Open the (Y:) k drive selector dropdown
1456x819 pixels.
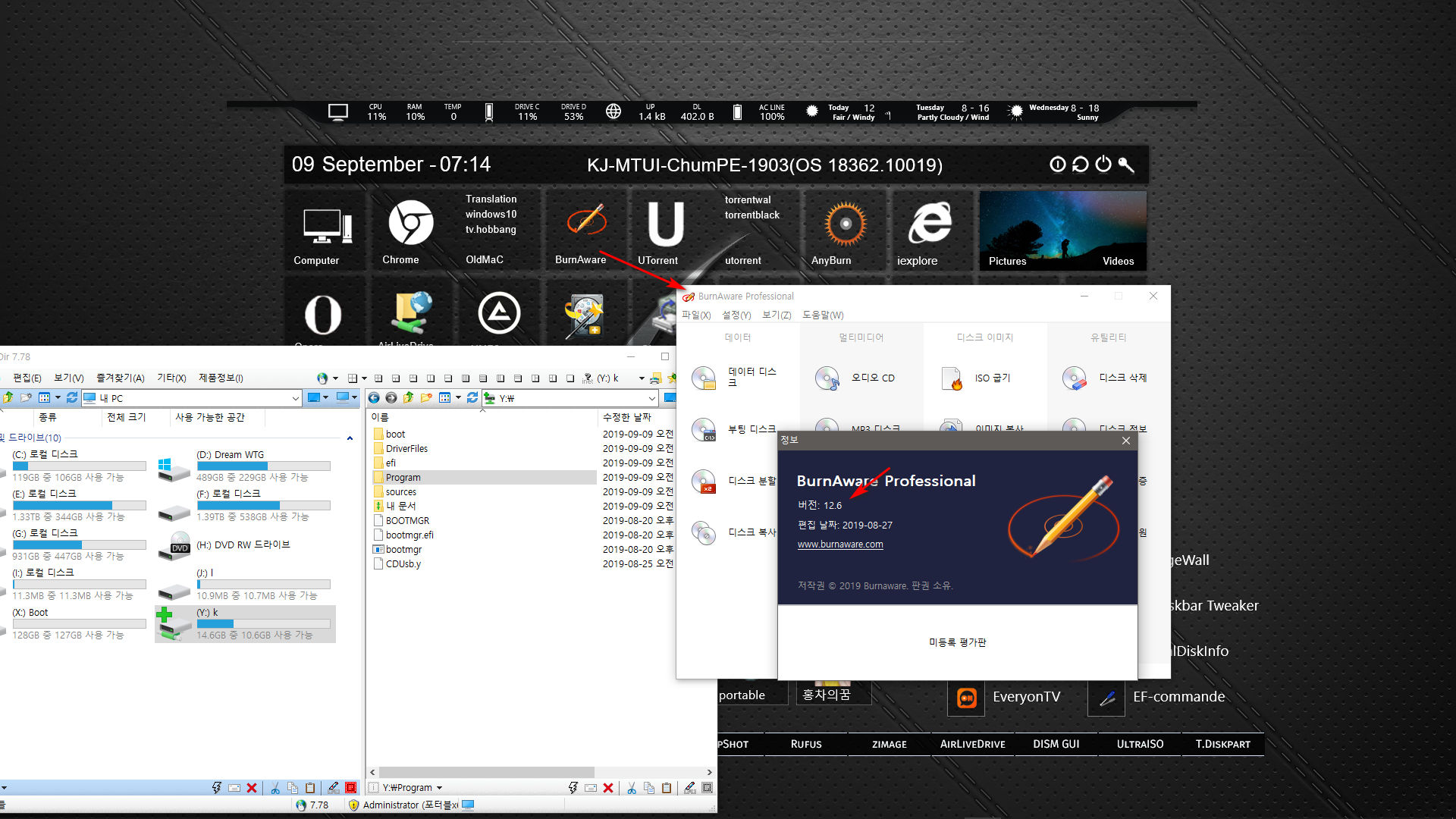pos(642,378)
